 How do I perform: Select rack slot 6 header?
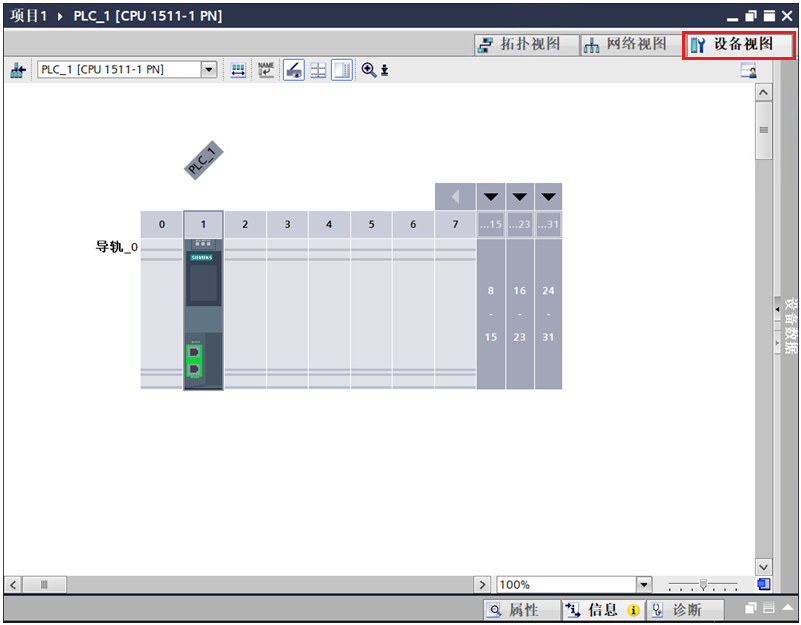coord(413,224)
